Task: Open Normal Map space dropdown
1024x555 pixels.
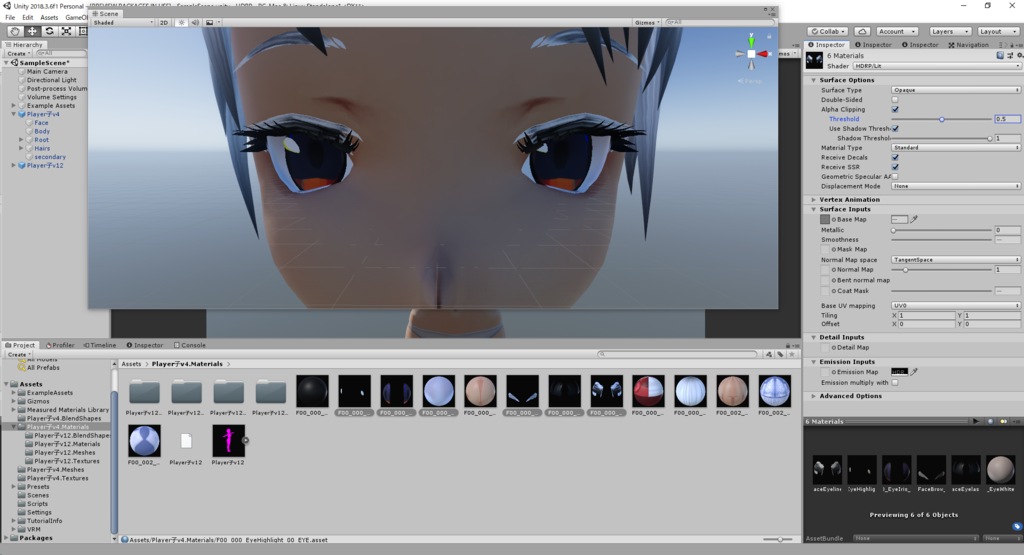Action: 955,260
